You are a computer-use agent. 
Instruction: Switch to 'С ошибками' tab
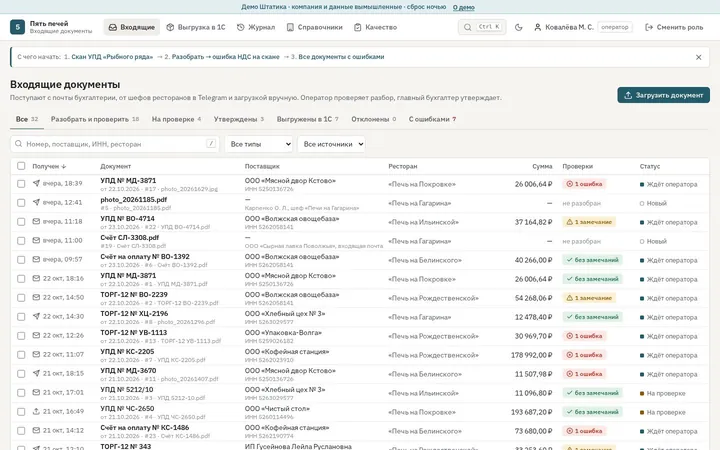[433, 119]
